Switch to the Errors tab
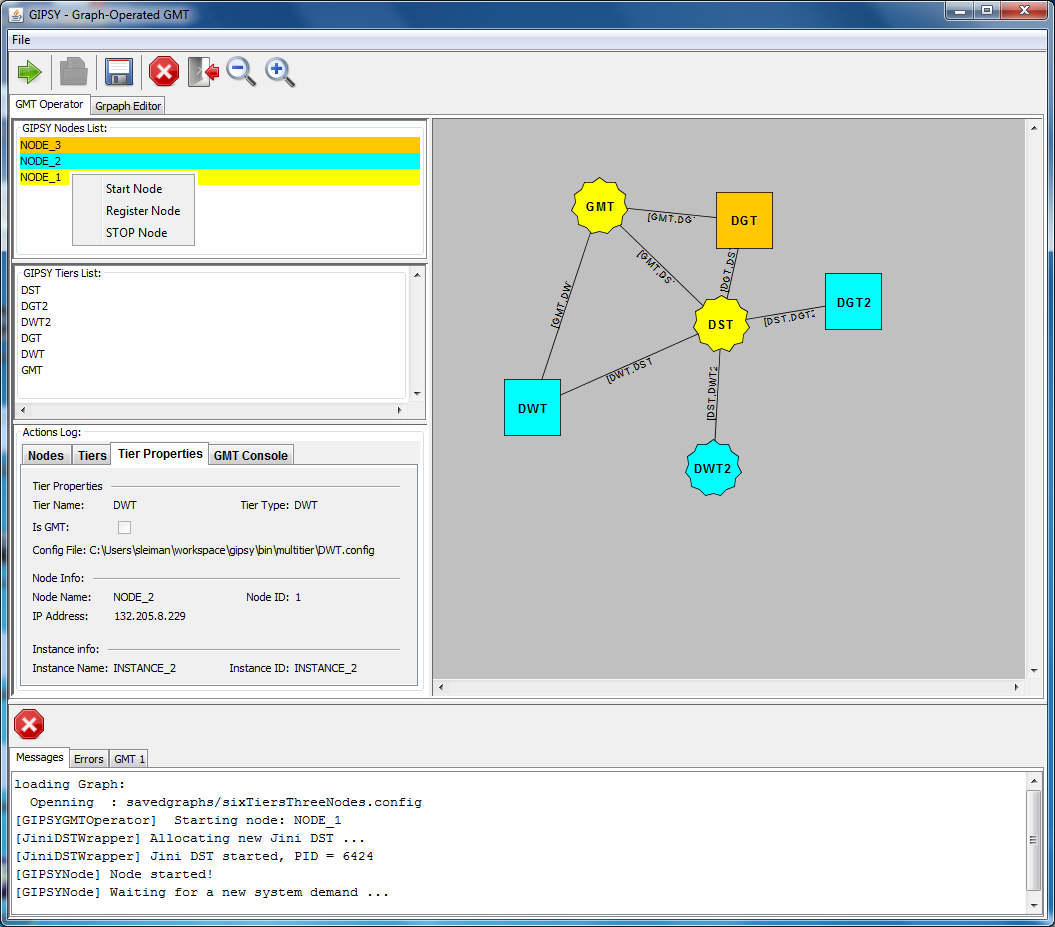This screenshot has height=927, width=1055. point(89,759)
